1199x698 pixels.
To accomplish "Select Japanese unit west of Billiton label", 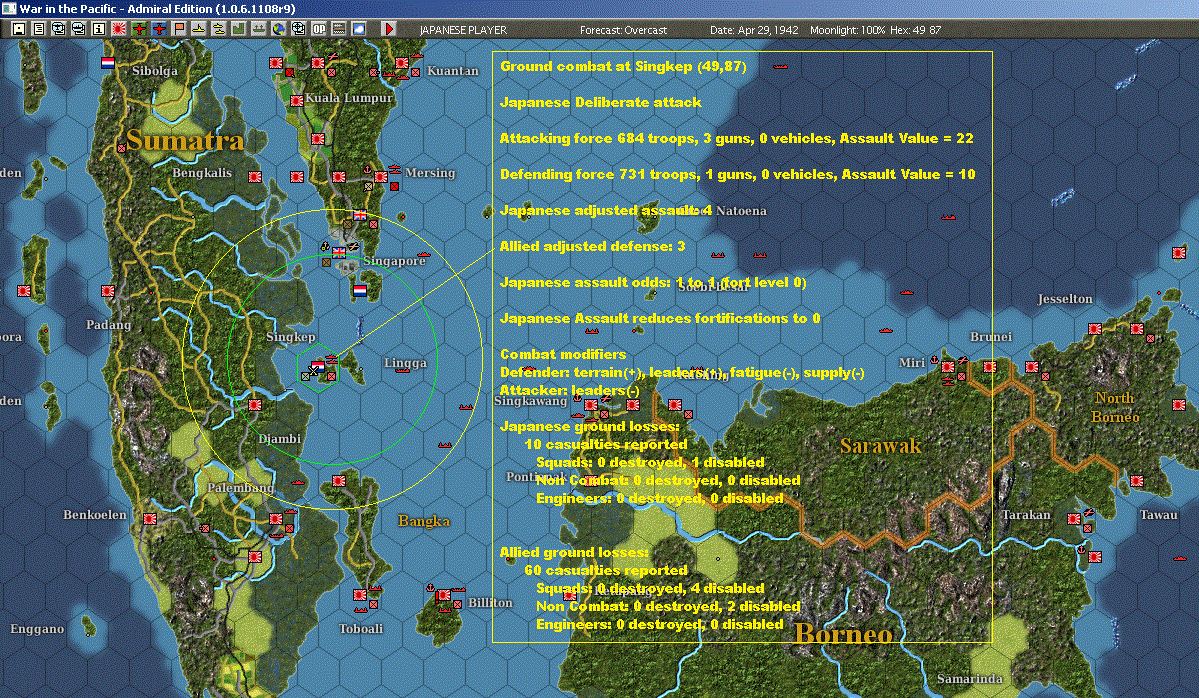I will tap(444, 596).
